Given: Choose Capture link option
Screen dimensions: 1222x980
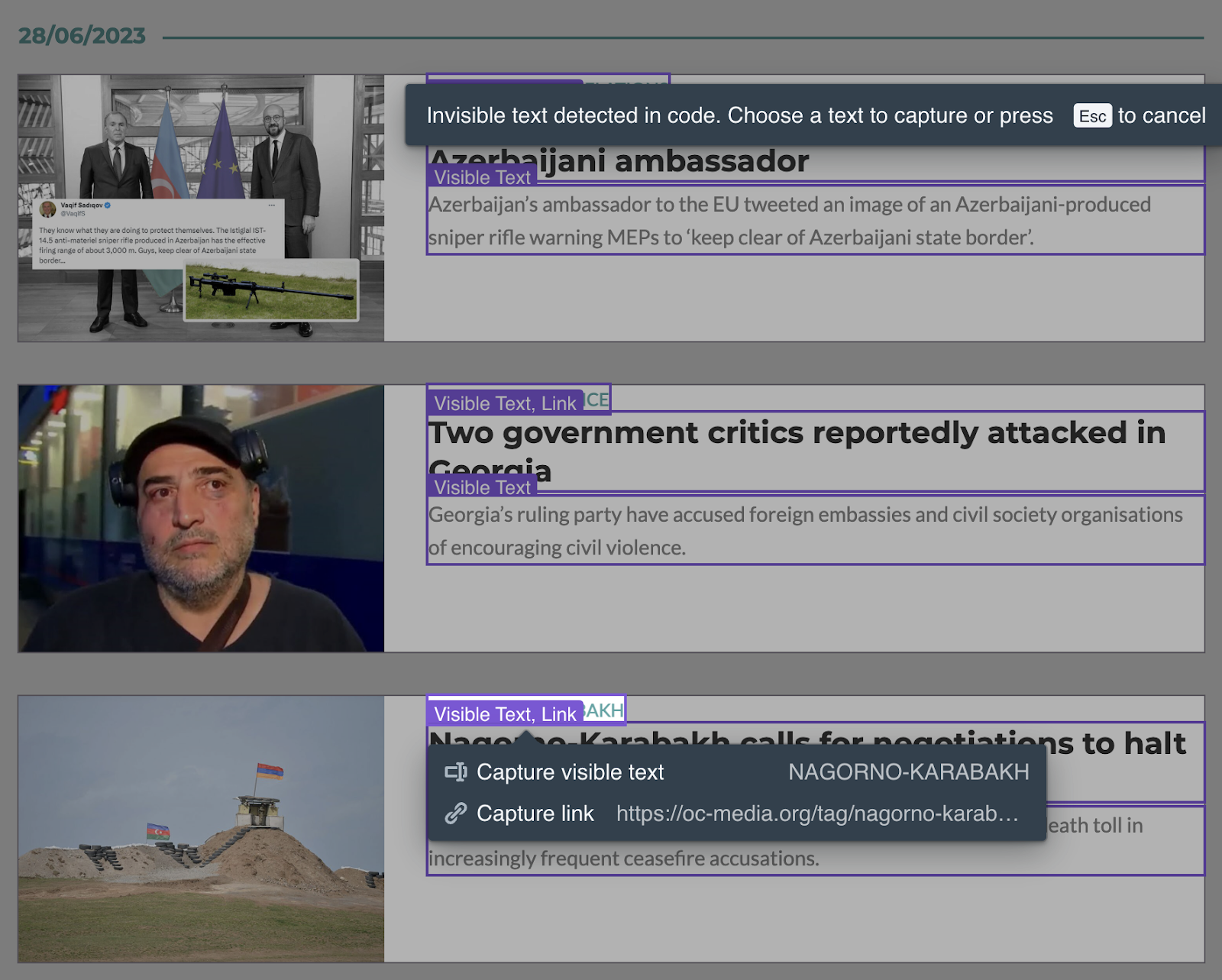Looking at the screenshot, I should (736, 813).
